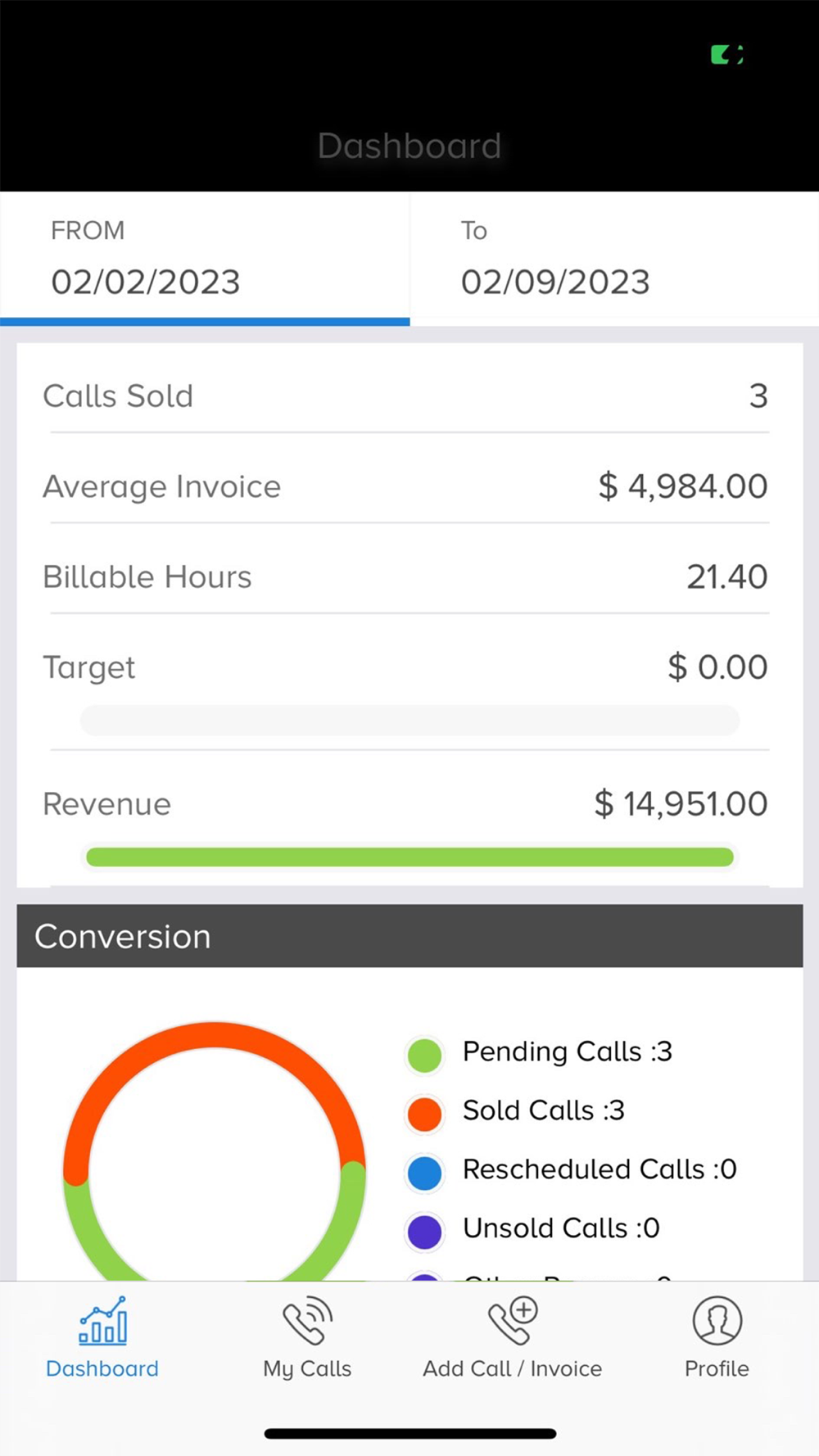The width and height of the screenshot is (819, 1456).
Task: Select the orange Sold Calls dot
Action: [424, 1114]
